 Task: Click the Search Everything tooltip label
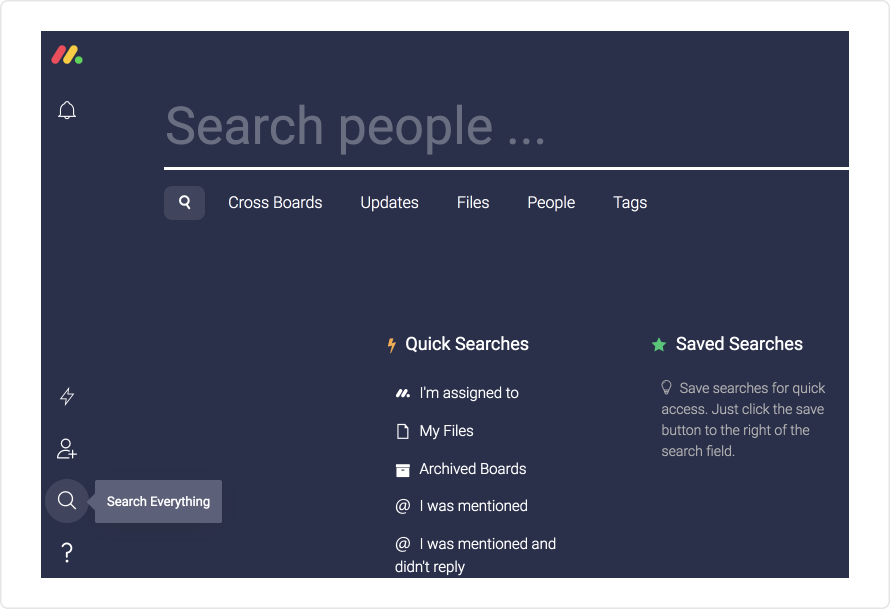(158, 501)
